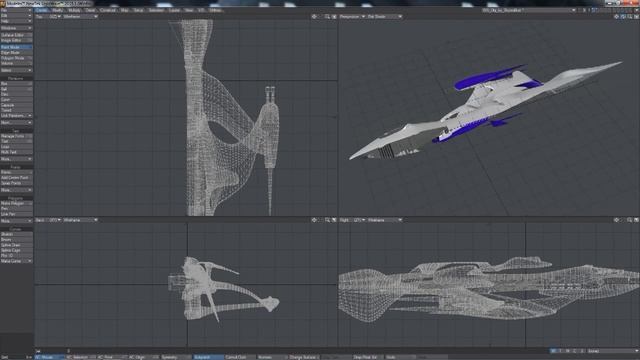Open the Edit dropdown menu
The image size is (640, 360).
coord(16,16)
